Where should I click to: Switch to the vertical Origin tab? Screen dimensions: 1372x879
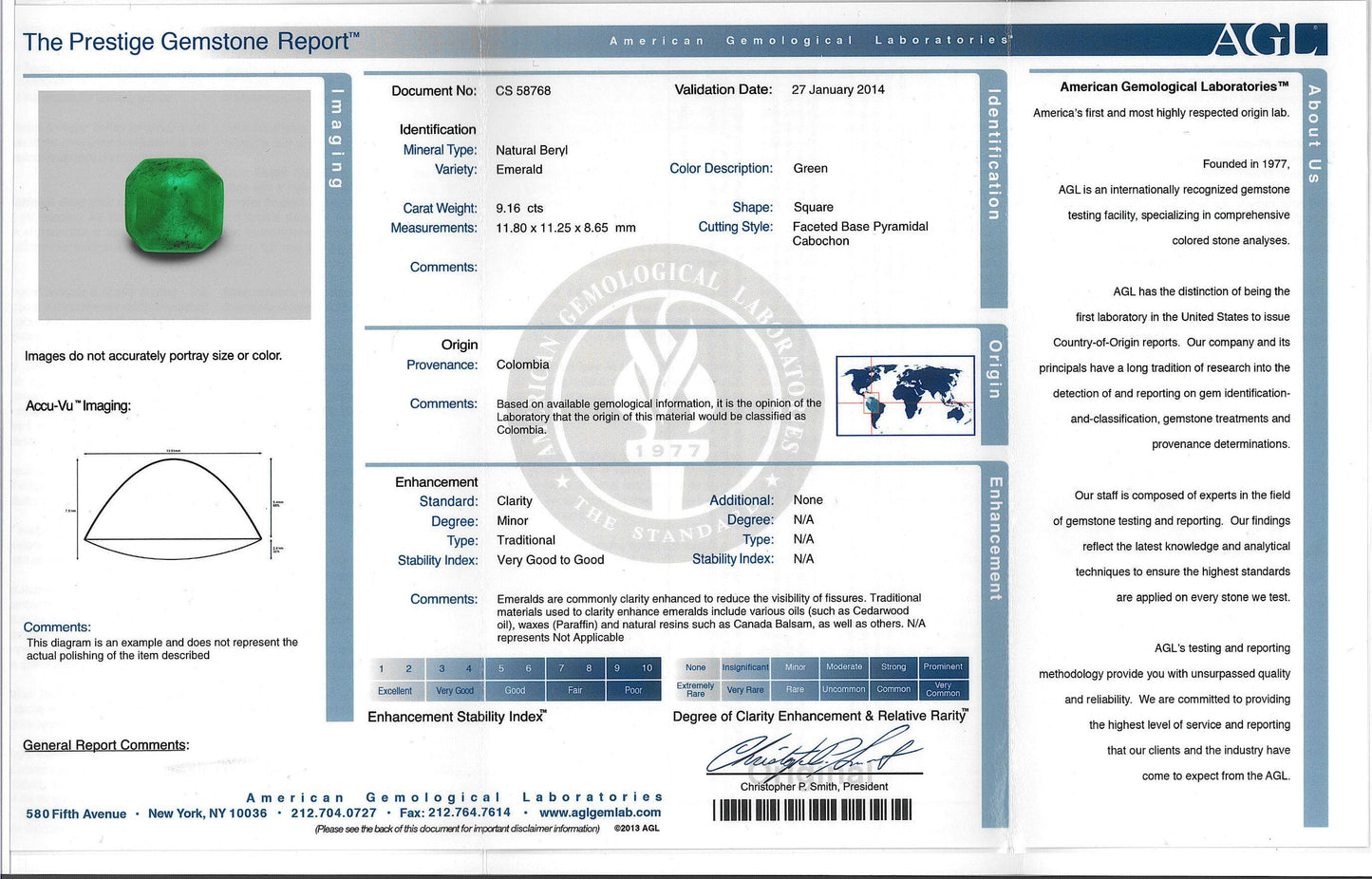[994, 369]
